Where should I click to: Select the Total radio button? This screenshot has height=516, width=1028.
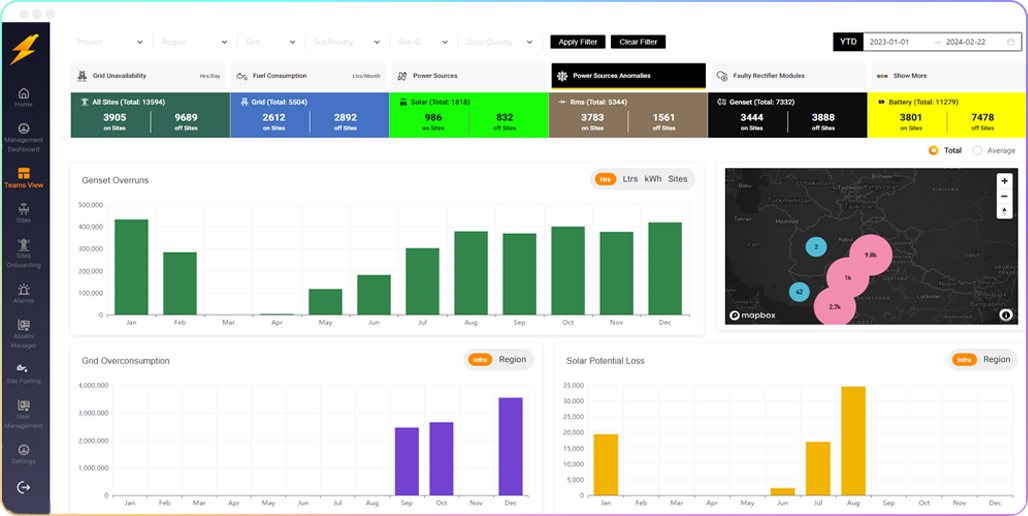tap(934, 151)
